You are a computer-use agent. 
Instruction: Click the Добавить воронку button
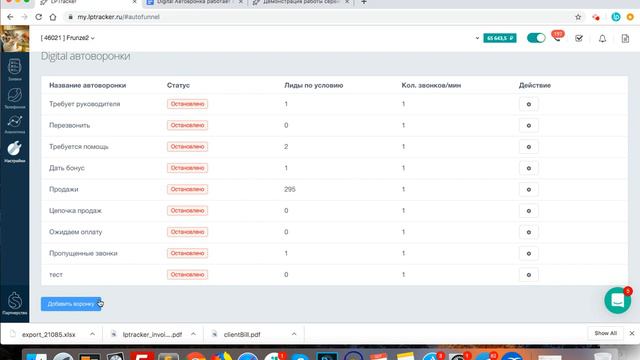(x=71, y=304)
